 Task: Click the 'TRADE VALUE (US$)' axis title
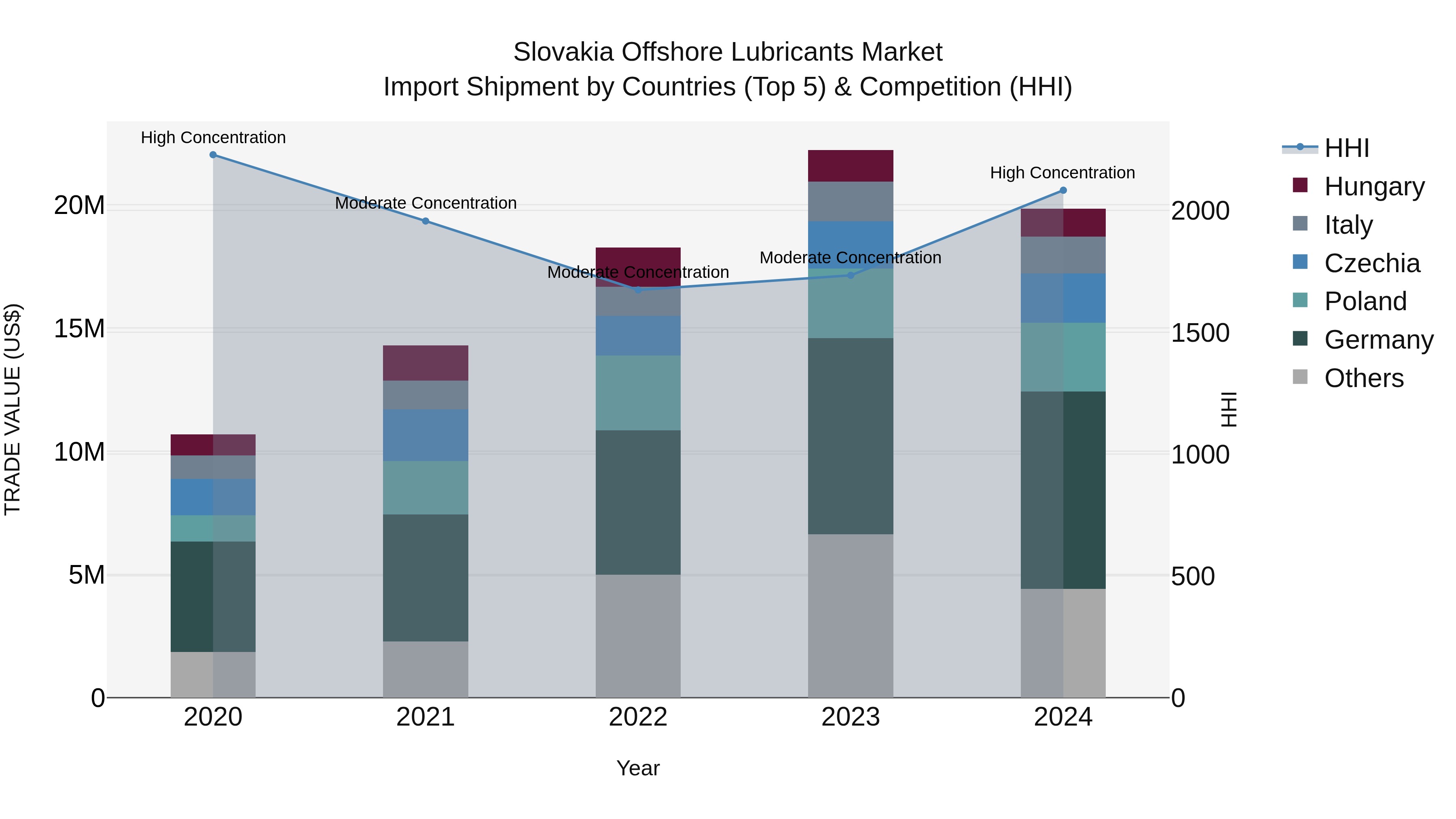(13, 409)
